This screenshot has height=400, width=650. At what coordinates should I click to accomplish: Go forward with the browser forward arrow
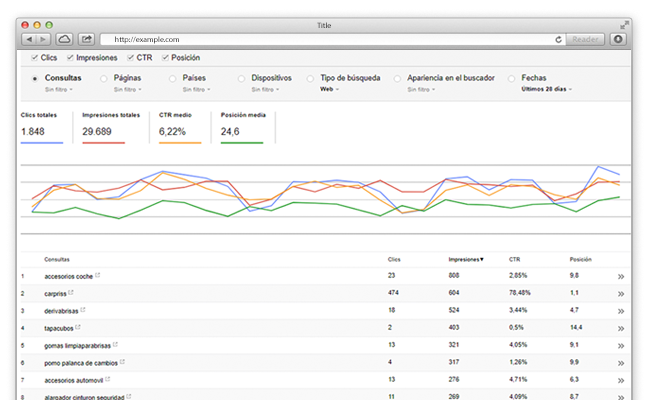pos(43,39)
